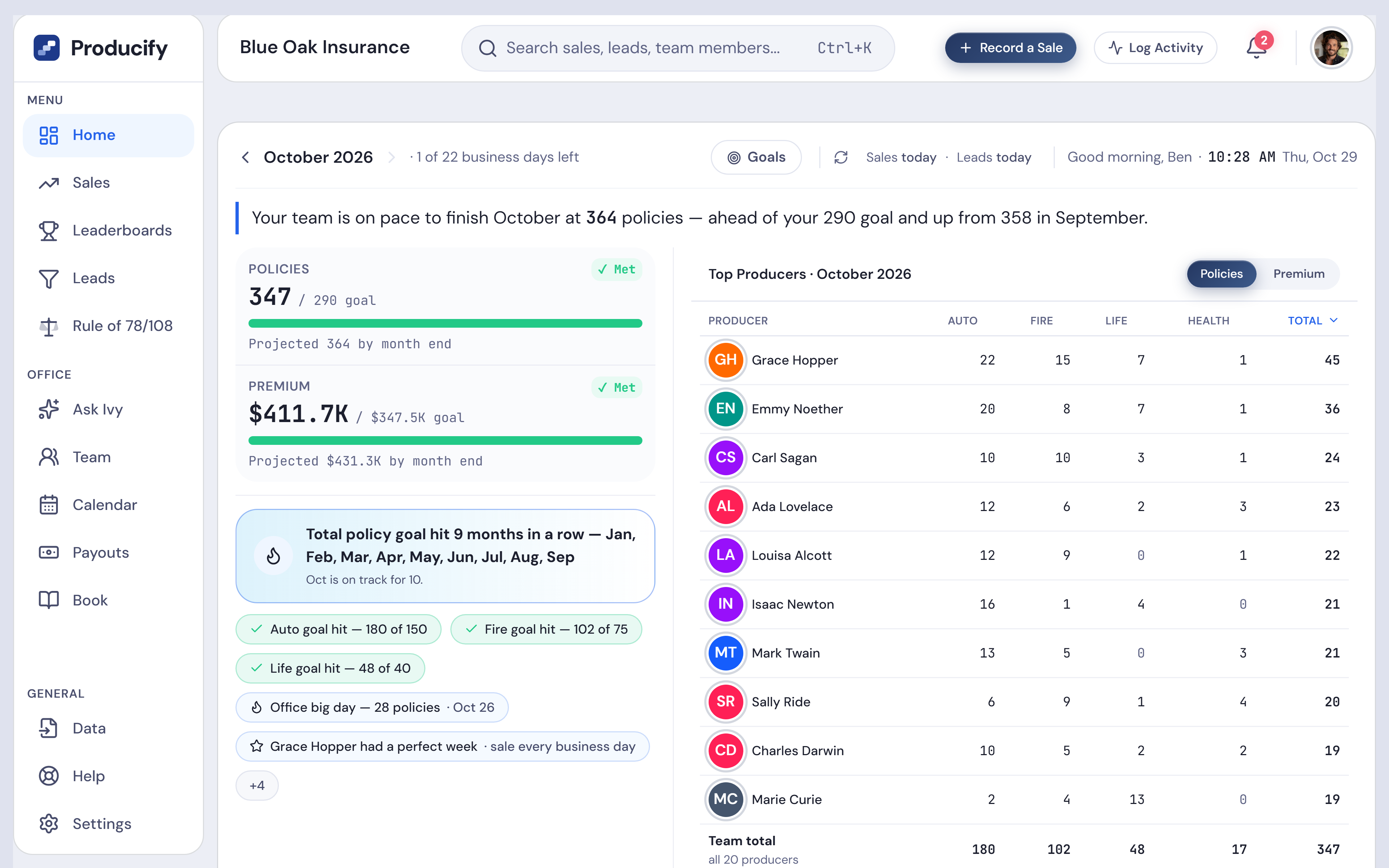Expand the +4 more achievements chip

pos(257,785)
